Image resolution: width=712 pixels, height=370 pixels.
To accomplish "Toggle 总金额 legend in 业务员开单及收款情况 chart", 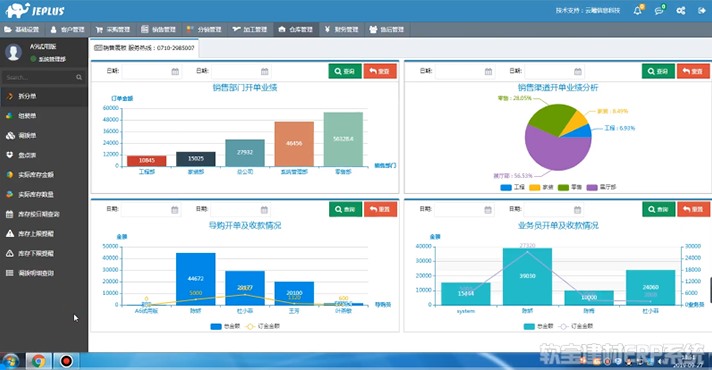I will click(539, 326).
